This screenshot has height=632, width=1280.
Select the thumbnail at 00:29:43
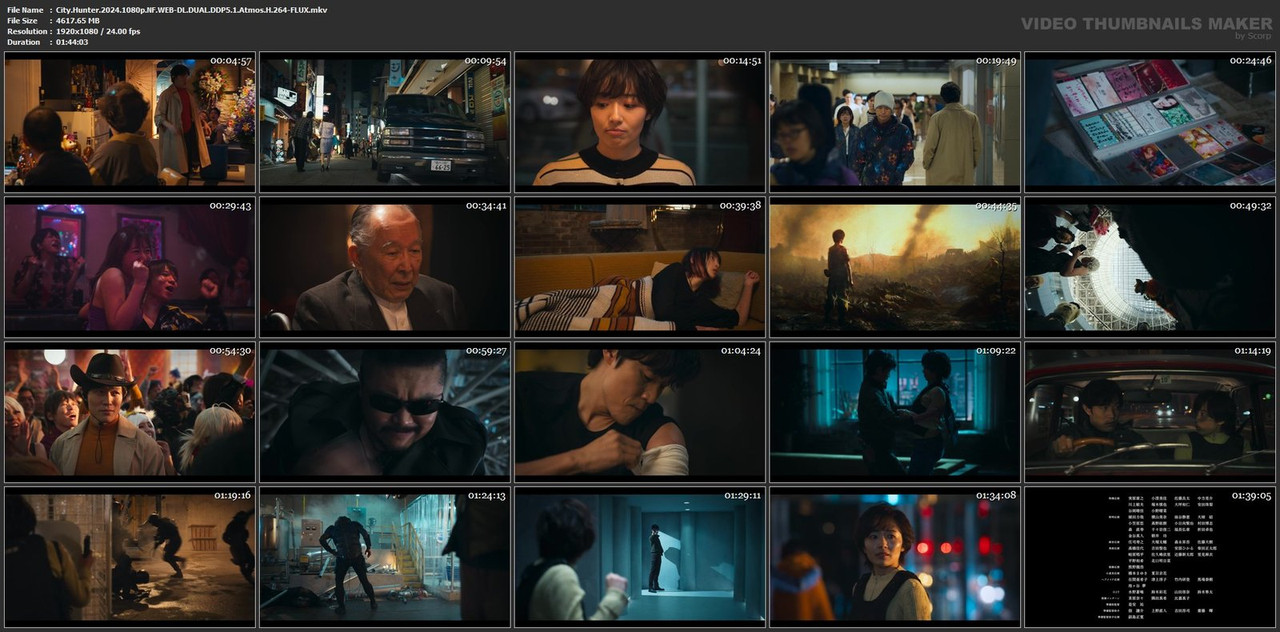click(x=130, y=266)
